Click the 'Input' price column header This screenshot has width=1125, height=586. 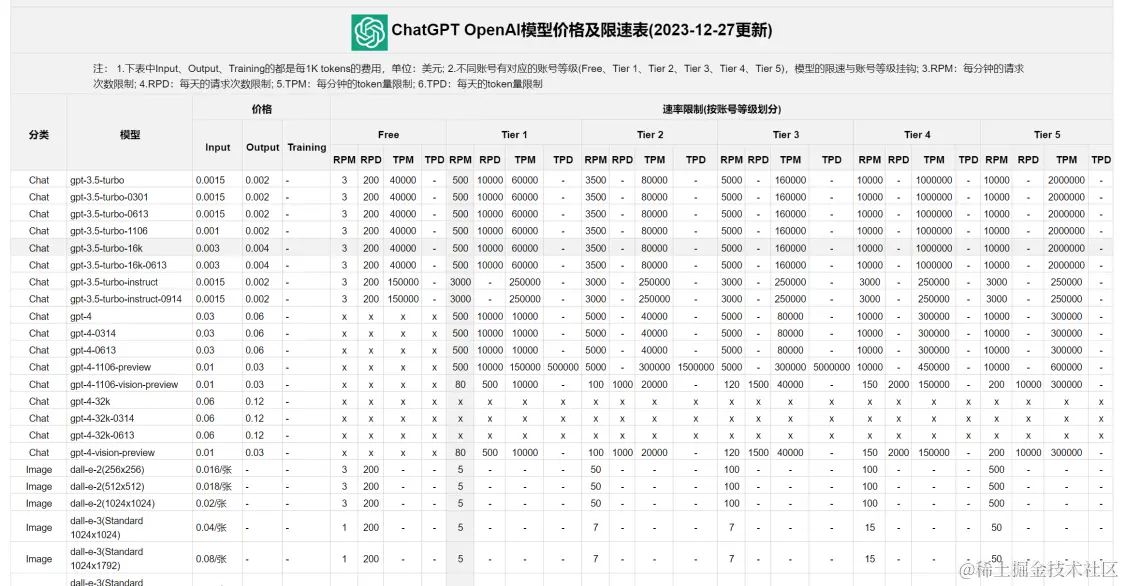coord(217,147)
